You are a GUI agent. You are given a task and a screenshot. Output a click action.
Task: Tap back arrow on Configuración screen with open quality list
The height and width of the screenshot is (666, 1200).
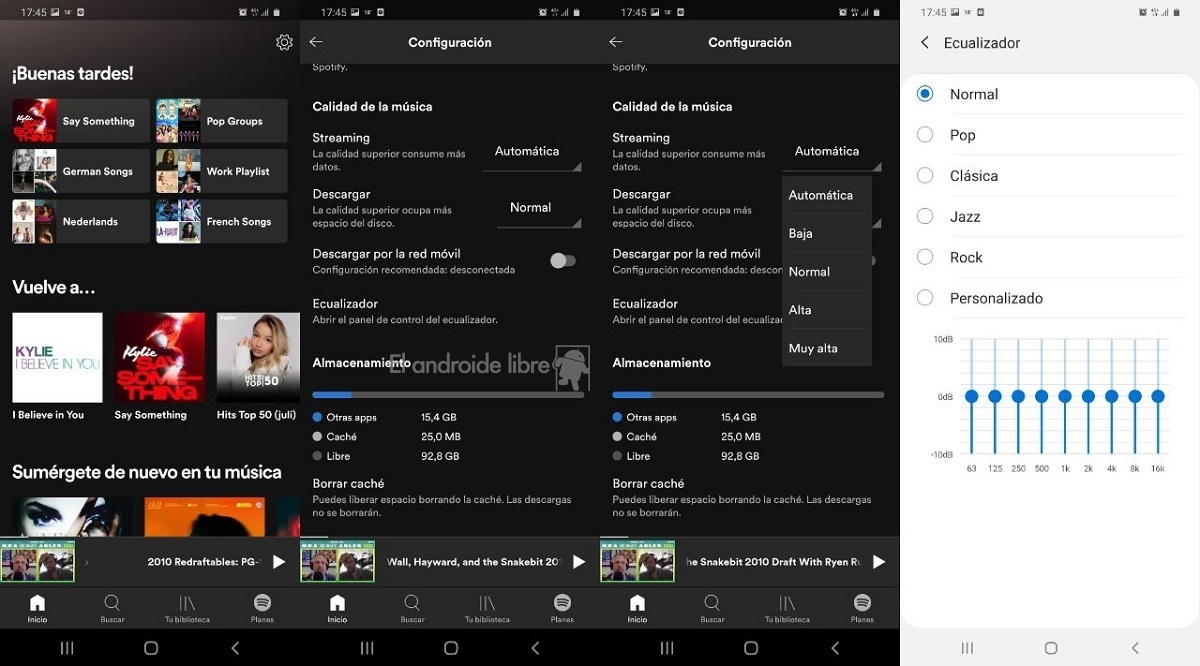616,42
